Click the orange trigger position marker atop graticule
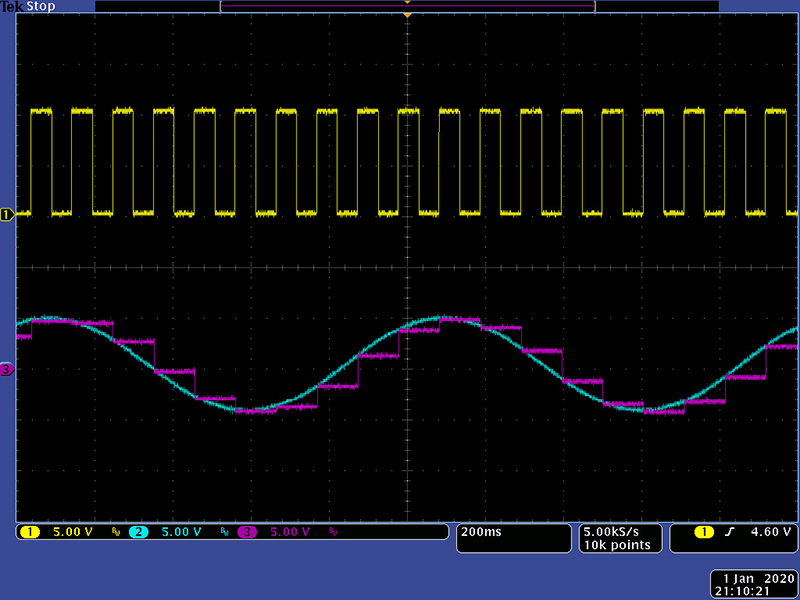This screenshot has width=800, height=600. pyautogui.click(x=407, y=15)
